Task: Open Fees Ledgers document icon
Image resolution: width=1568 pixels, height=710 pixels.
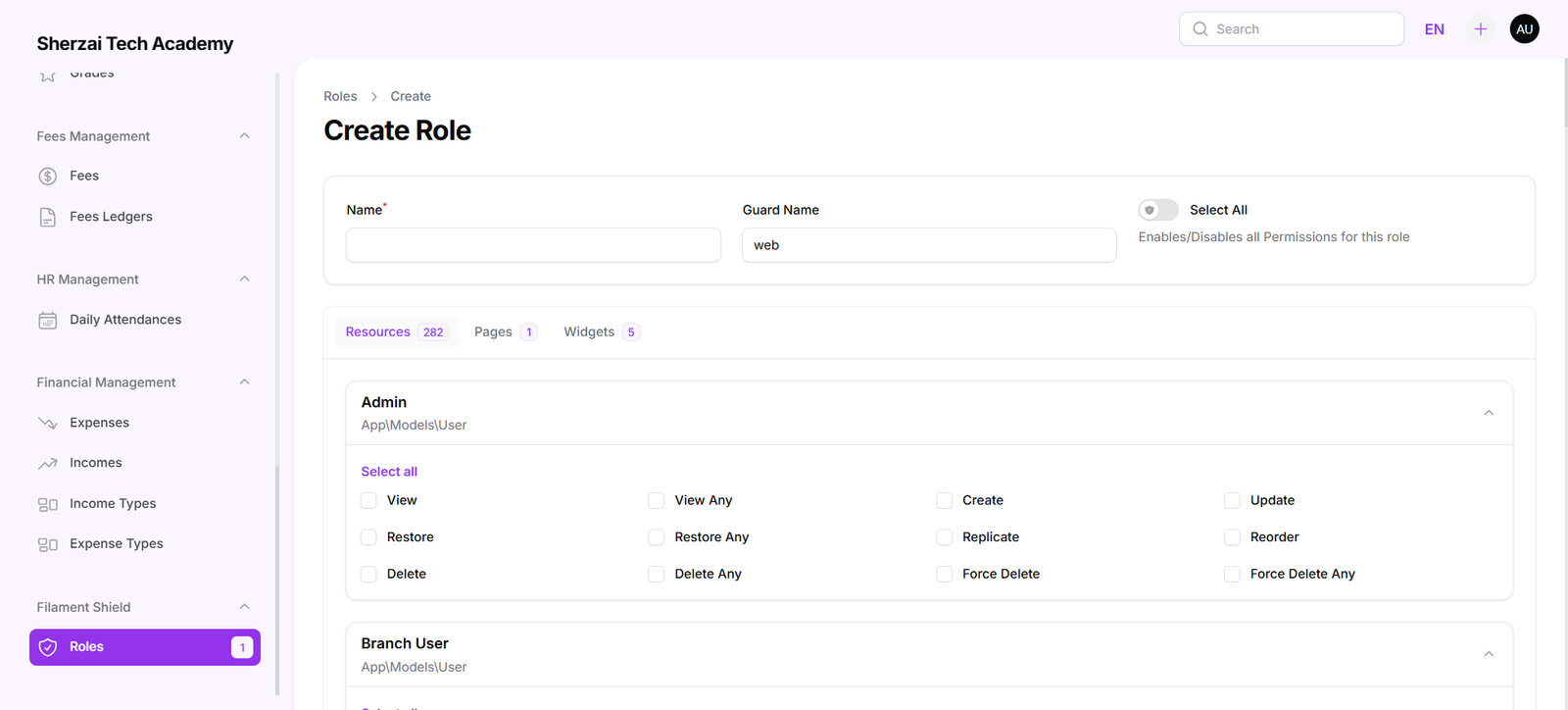Action: click(x=47, y=217)
